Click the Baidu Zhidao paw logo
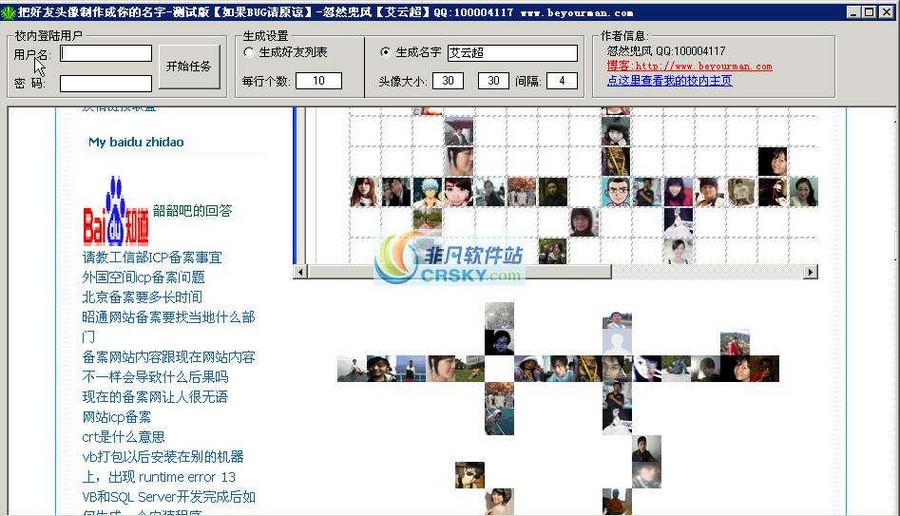This screenshot has height=516, width=900. (x=116, y=211)
